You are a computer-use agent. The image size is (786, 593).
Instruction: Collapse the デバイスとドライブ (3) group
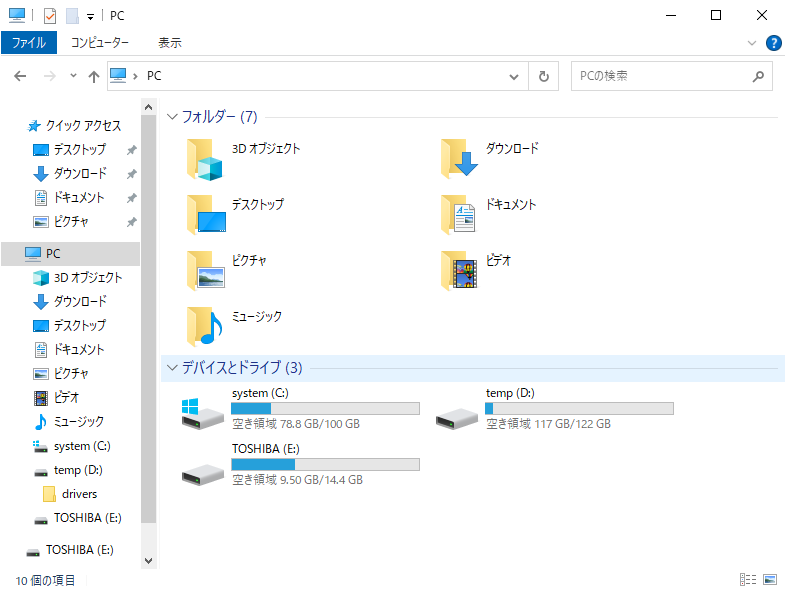[x=172, y=368]
